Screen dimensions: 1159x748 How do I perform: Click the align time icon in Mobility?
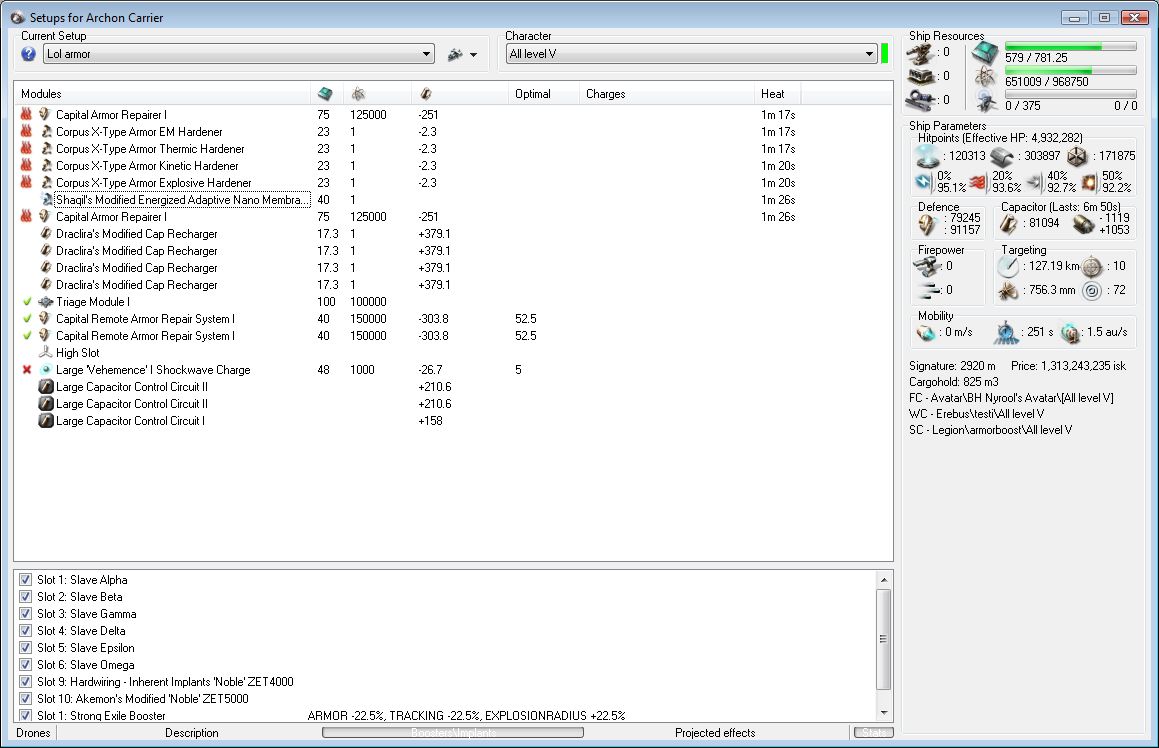(1006, 333)
